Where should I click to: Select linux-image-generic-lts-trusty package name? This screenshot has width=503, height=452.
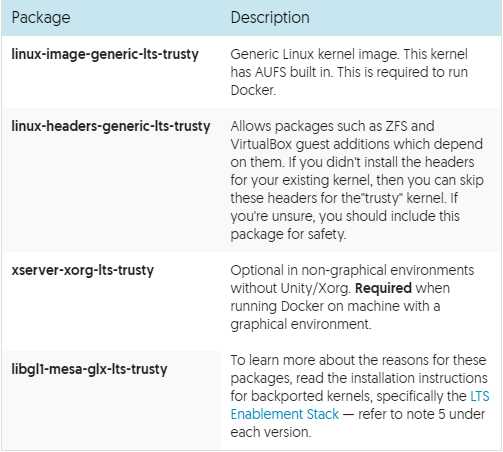pos(105,54)
